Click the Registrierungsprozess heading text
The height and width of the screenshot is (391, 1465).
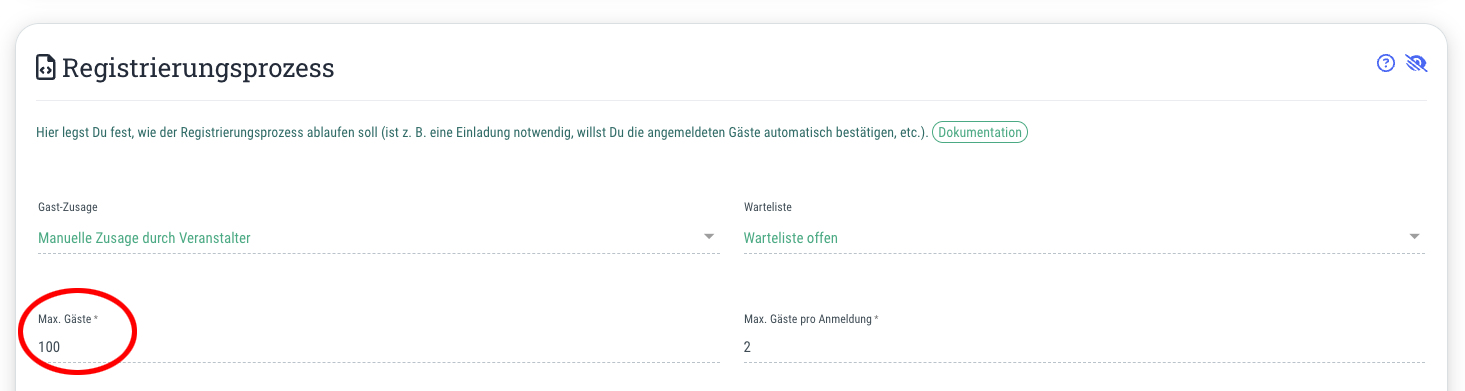point(198,69)
